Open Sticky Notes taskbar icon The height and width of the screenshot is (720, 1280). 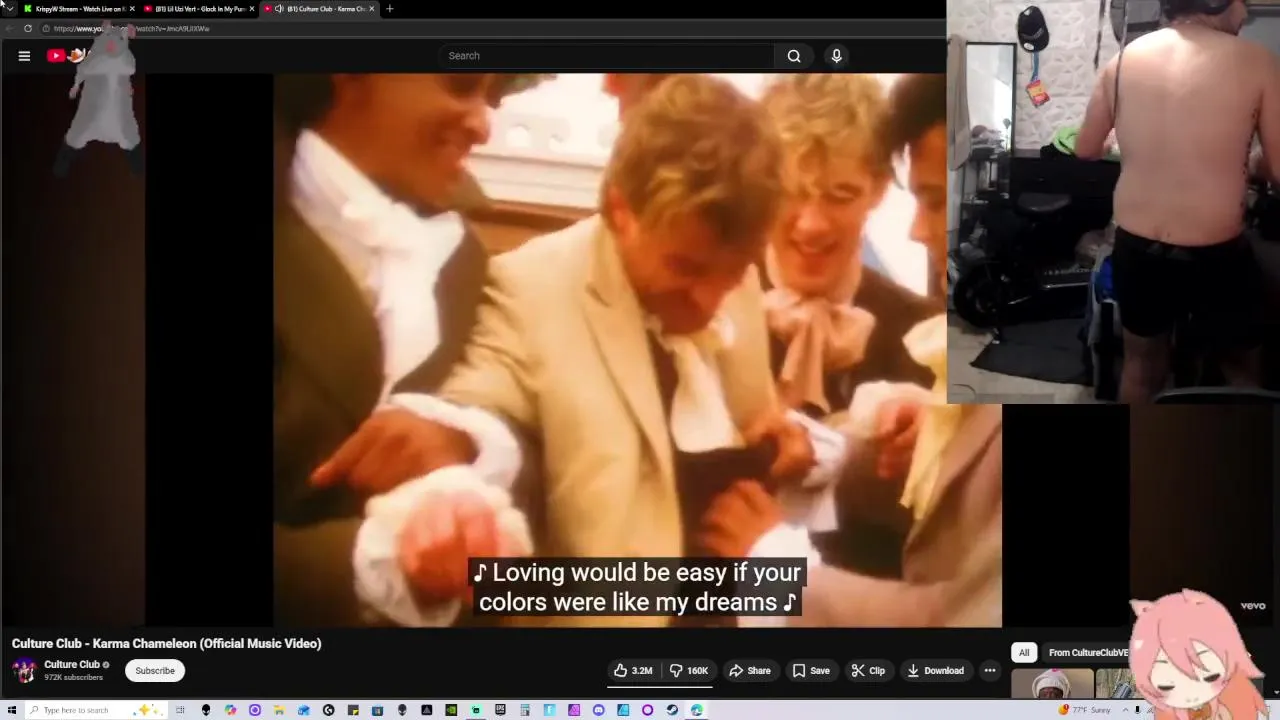[x=353, y=710]
